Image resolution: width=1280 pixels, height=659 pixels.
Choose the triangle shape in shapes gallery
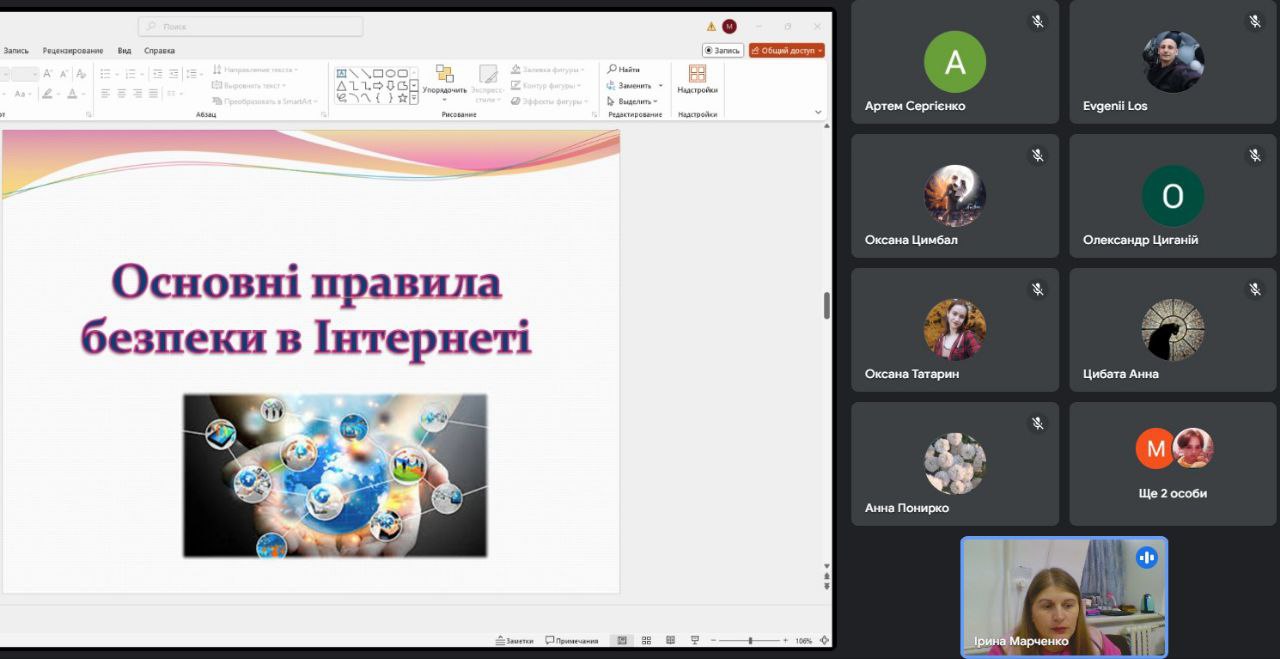[341, 85]
